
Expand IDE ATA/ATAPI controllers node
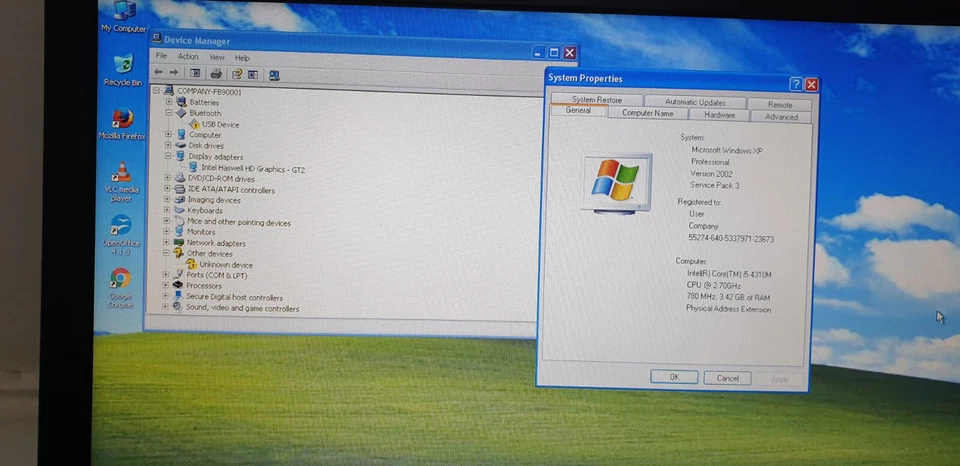point(167,189)
